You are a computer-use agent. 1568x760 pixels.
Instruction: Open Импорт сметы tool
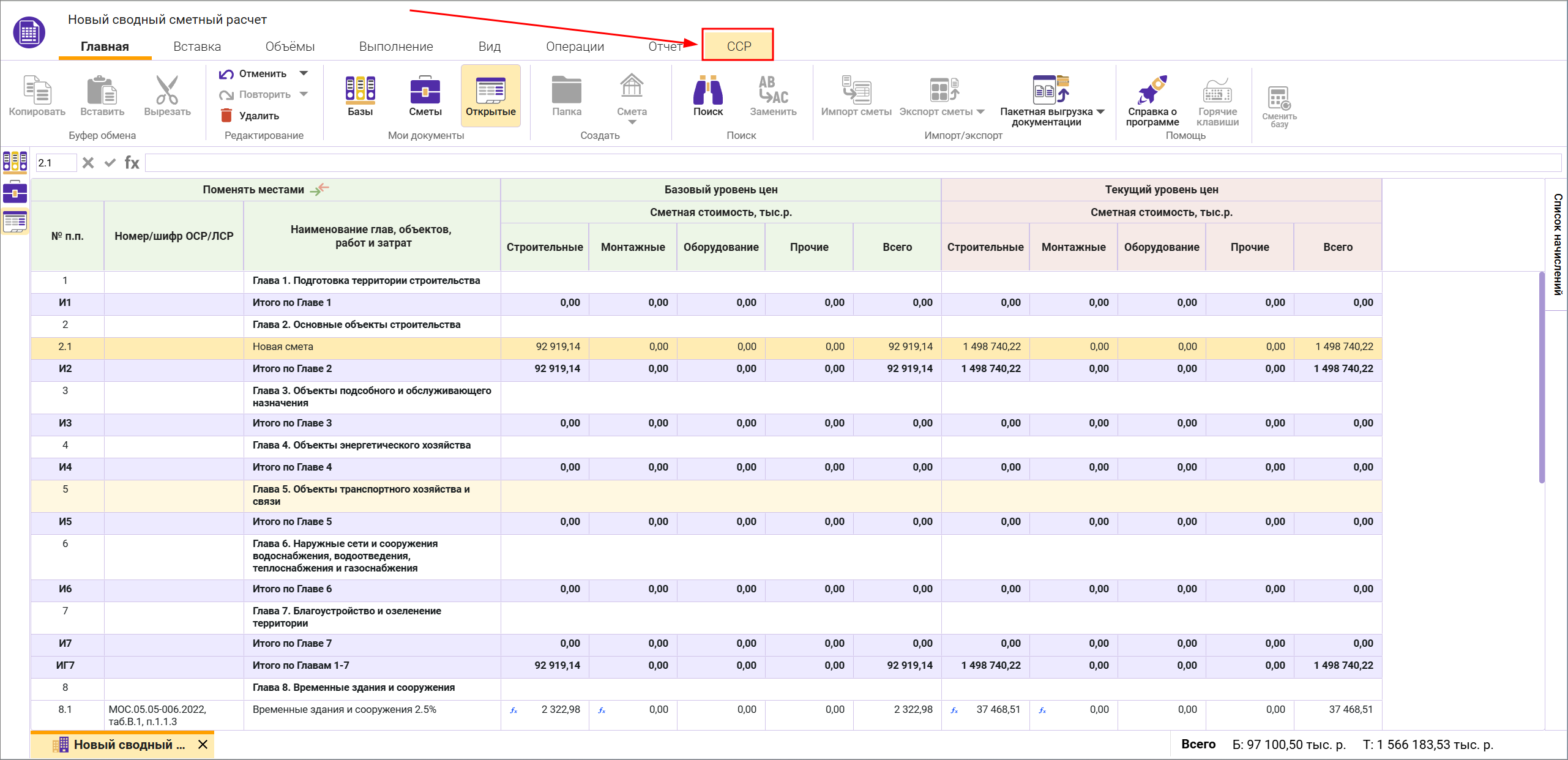(x=856, y=91)
